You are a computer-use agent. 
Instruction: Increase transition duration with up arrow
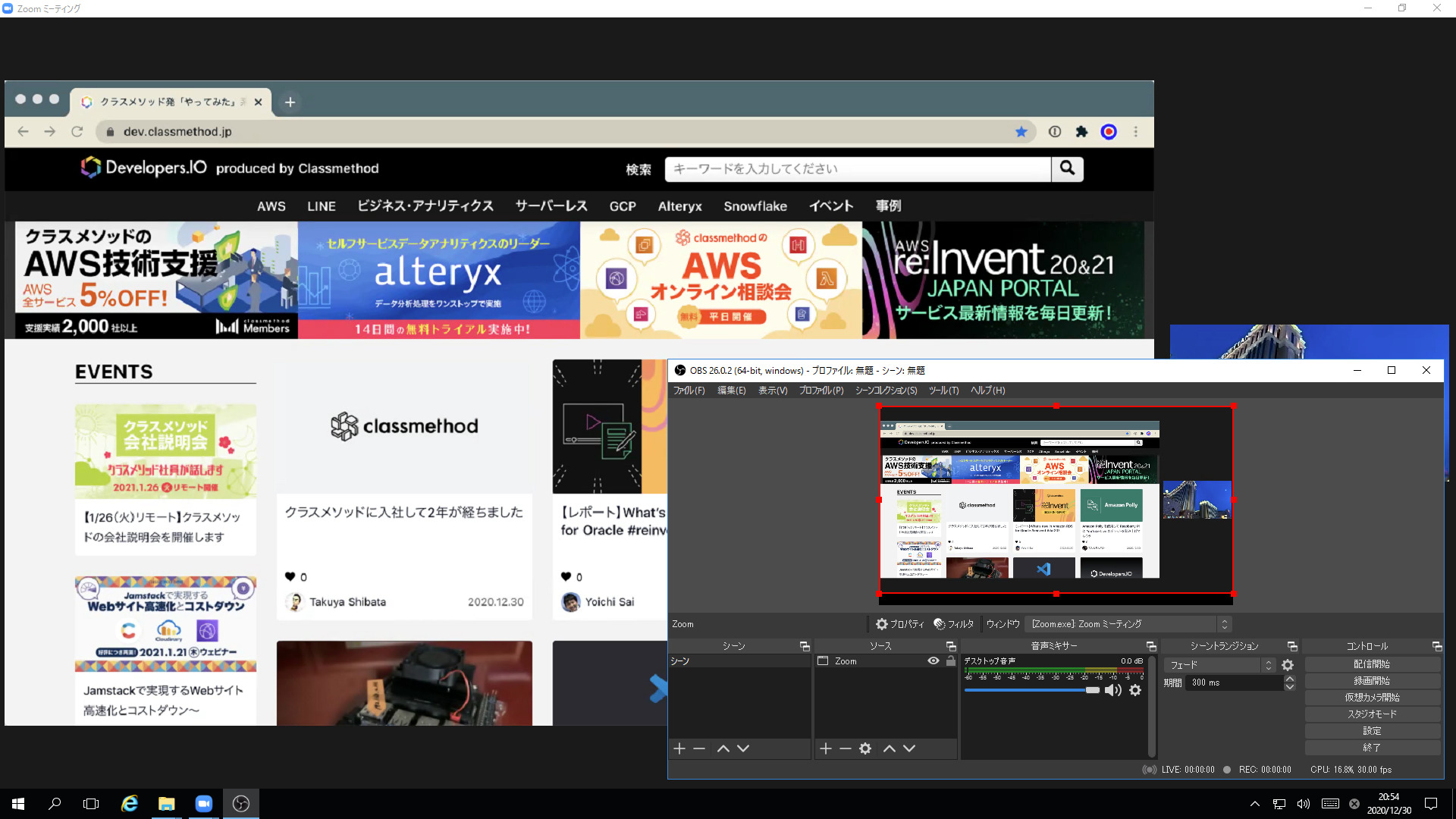[x=1289, y=679]
